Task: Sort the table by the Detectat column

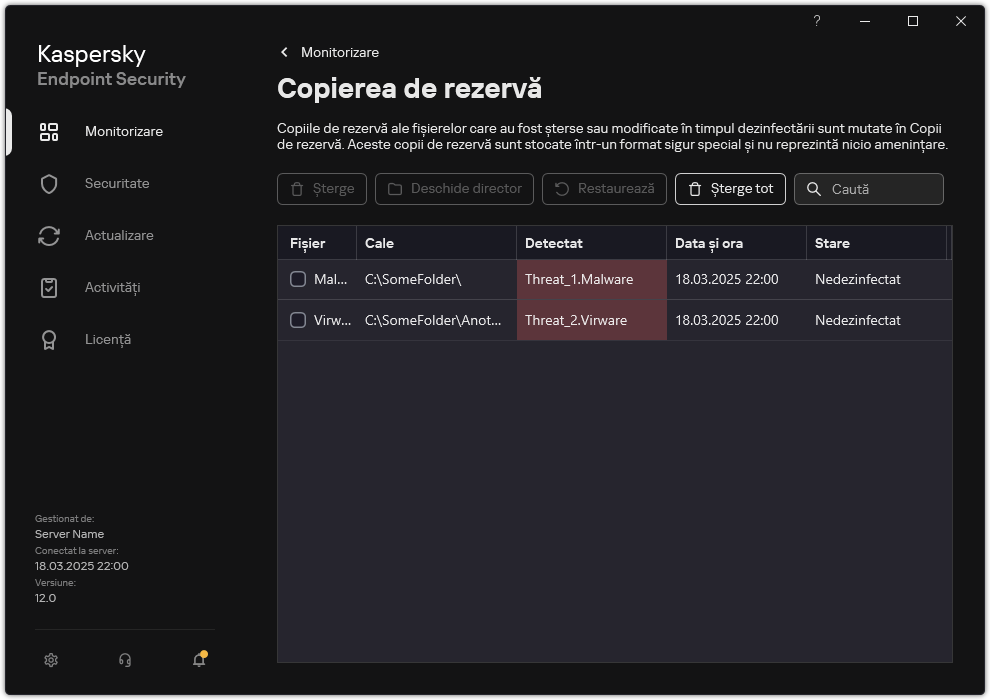Action: [x=590, y=243]
